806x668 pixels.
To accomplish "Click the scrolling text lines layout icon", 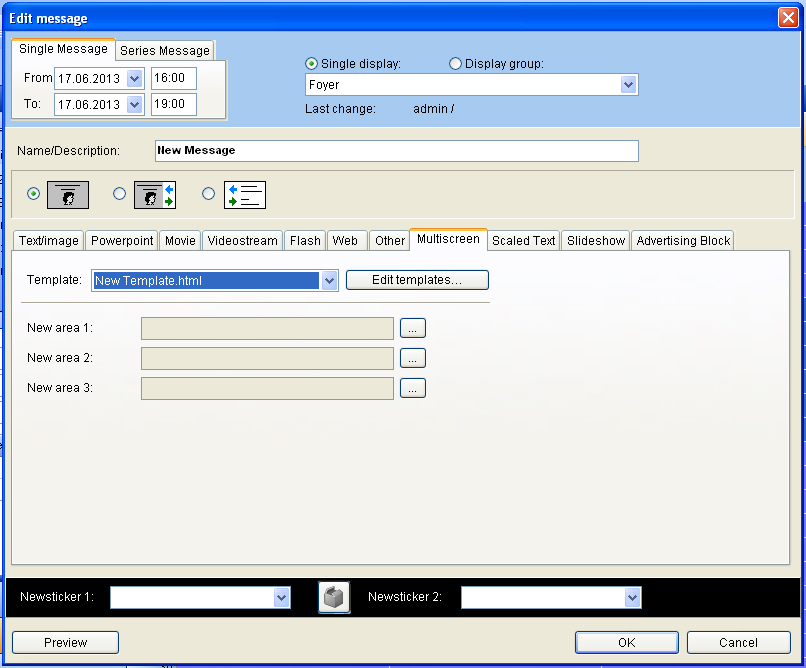I will 244,194.
